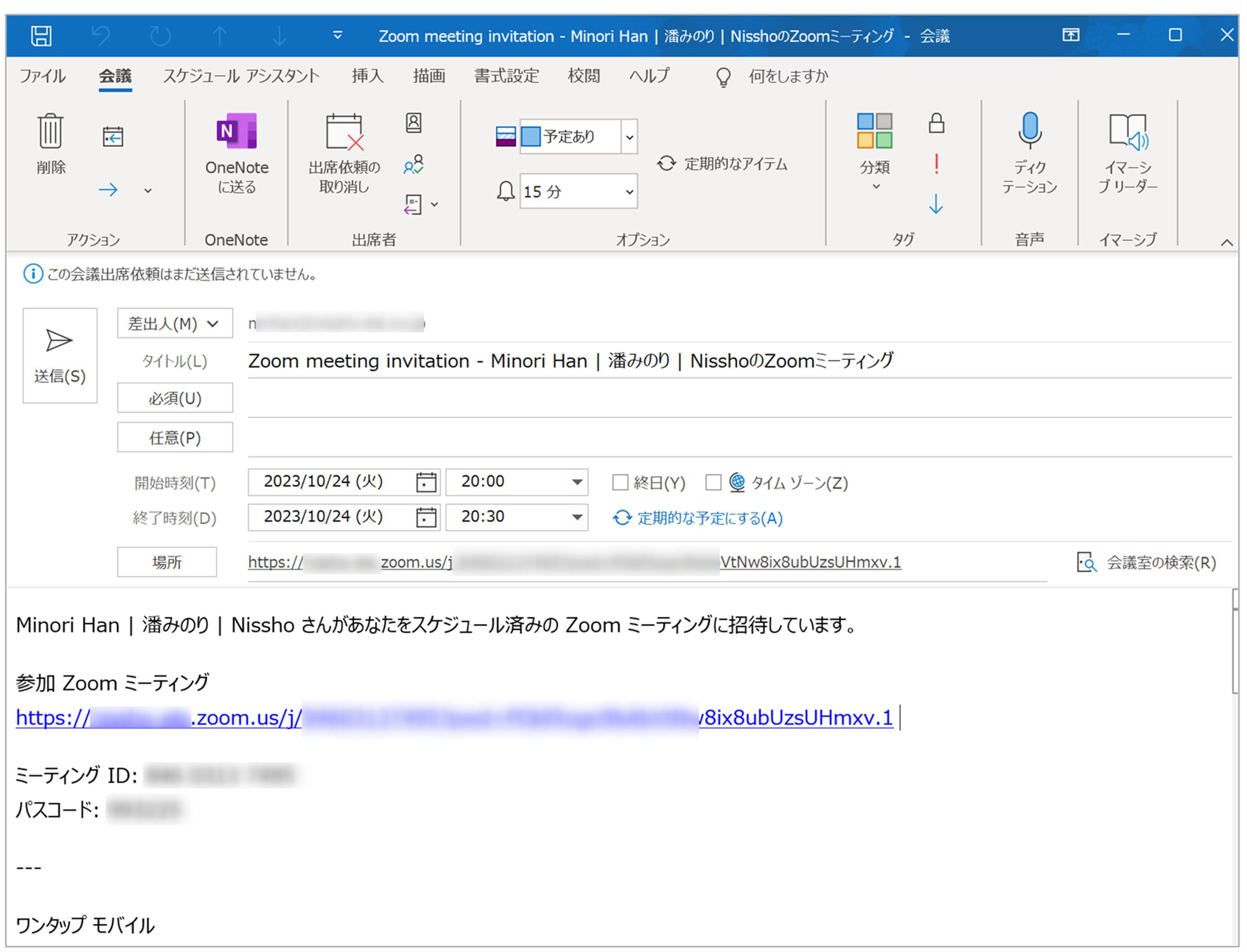Screen dimensions: 1247x952
Task: Click the 任意(P) button
Action: (175, 437)
